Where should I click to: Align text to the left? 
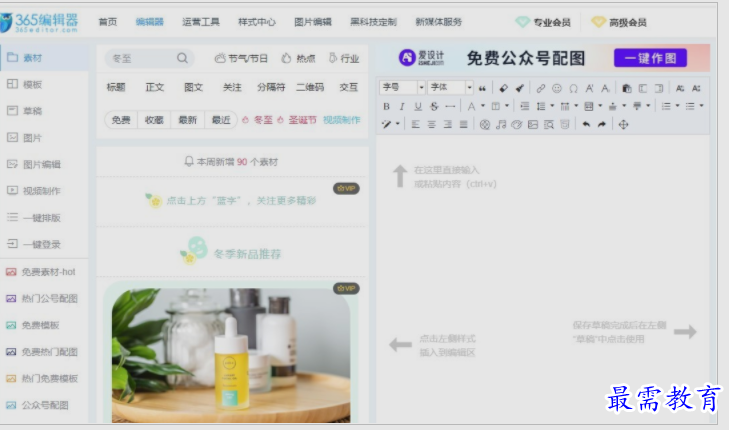[416, 125]
